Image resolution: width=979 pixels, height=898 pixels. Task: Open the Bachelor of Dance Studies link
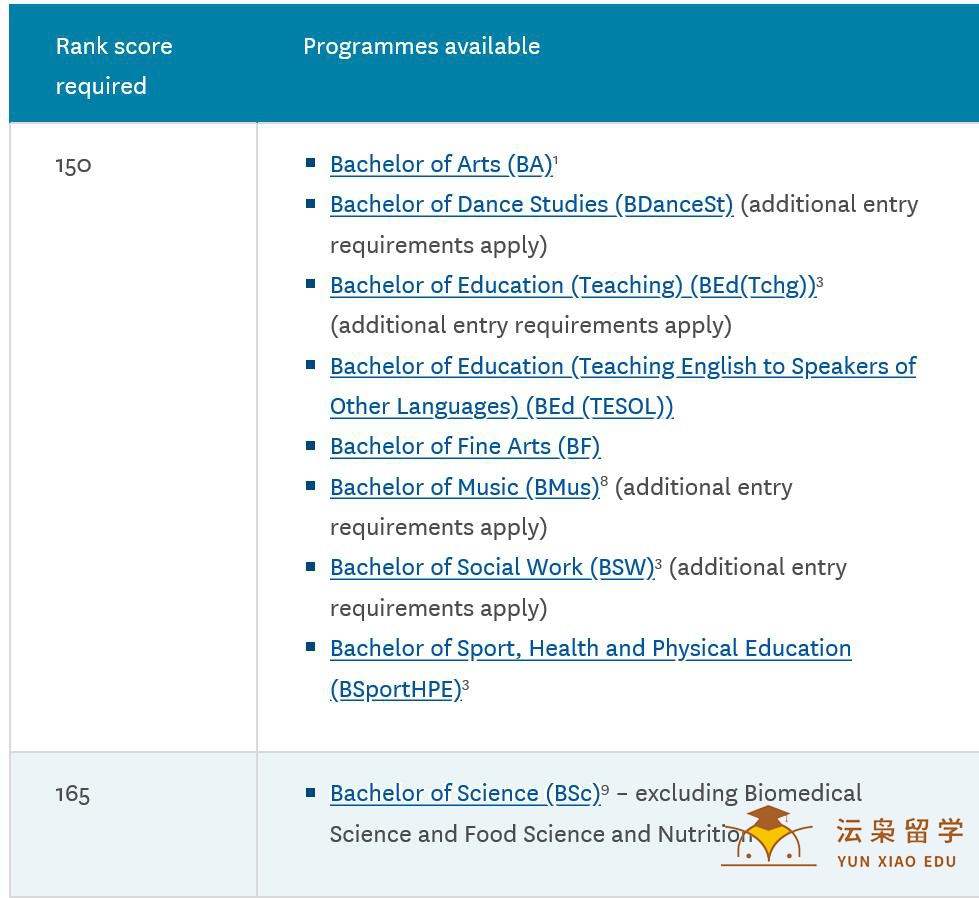531,204
